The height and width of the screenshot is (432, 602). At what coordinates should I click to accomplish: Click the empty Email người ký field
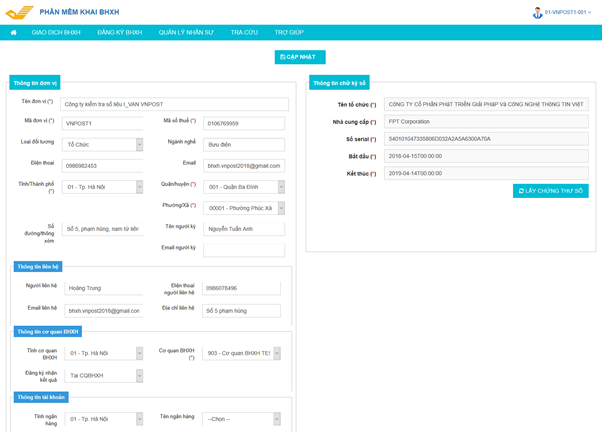coord(243,249)
